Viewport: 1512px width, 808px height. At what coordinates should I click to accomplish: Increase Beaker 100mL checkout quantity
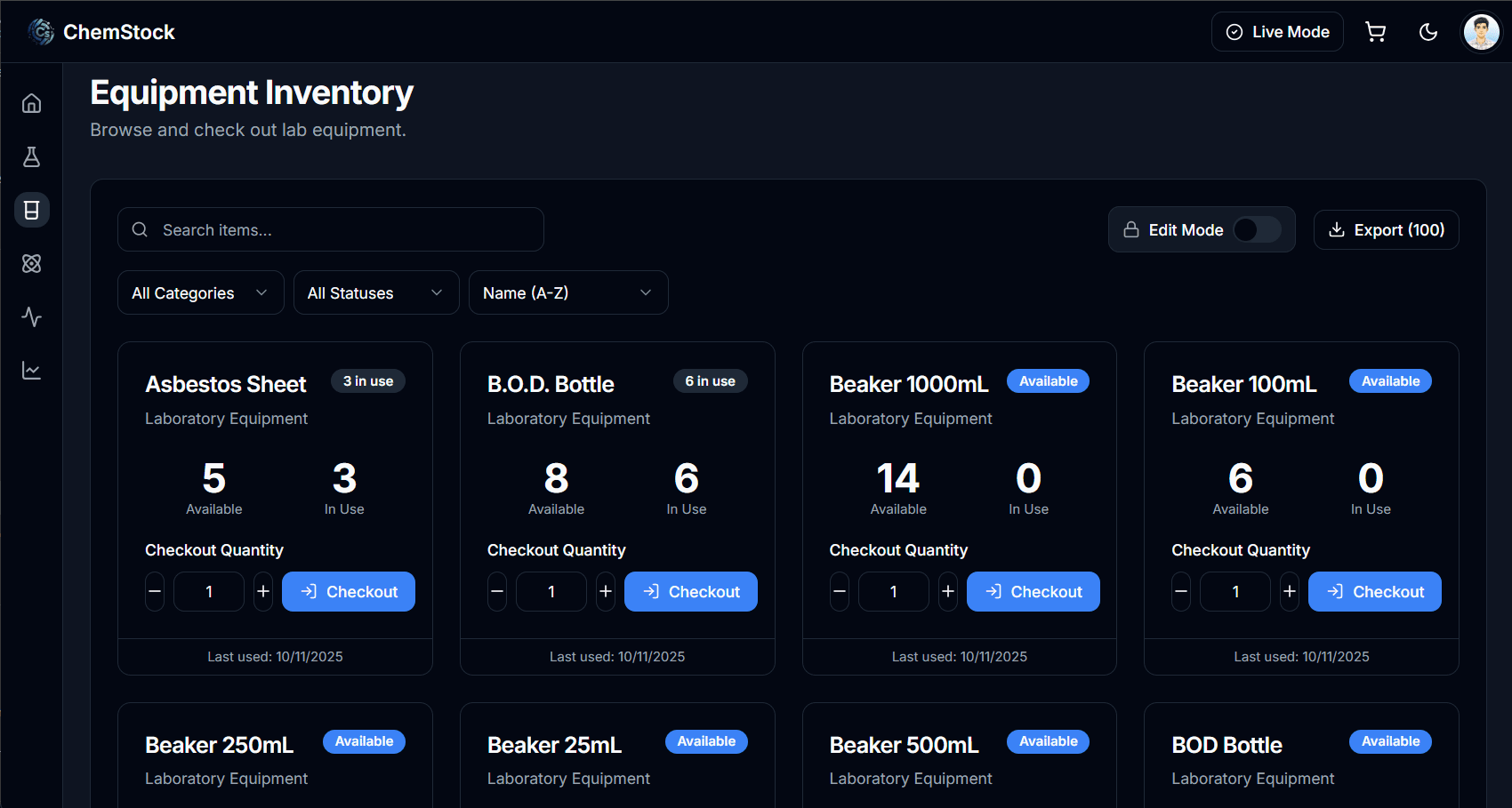pyautogui.click(x=1290, y=592)
